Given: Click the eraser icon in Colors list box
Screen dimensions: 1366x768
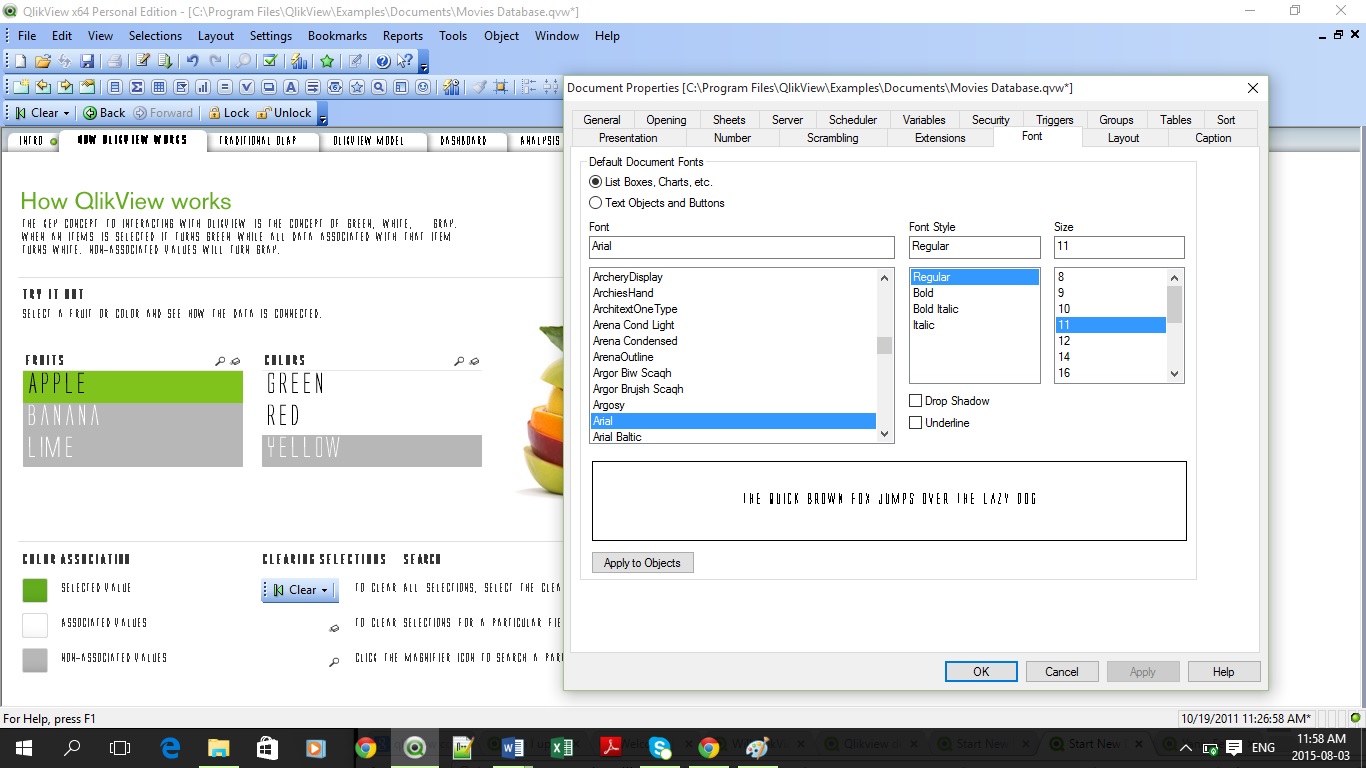Looking at the screenshot, I should pos(475,361).
